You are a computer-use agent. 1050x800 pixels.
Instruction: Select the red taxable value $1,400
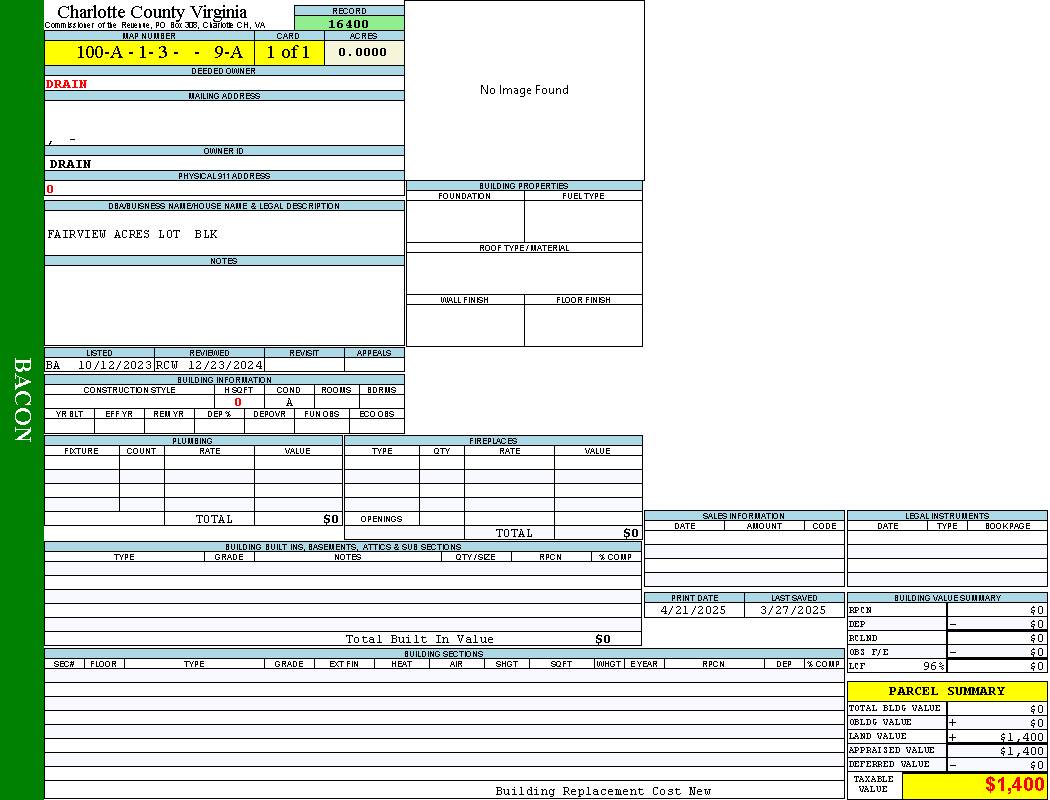tap(1014, 785)
